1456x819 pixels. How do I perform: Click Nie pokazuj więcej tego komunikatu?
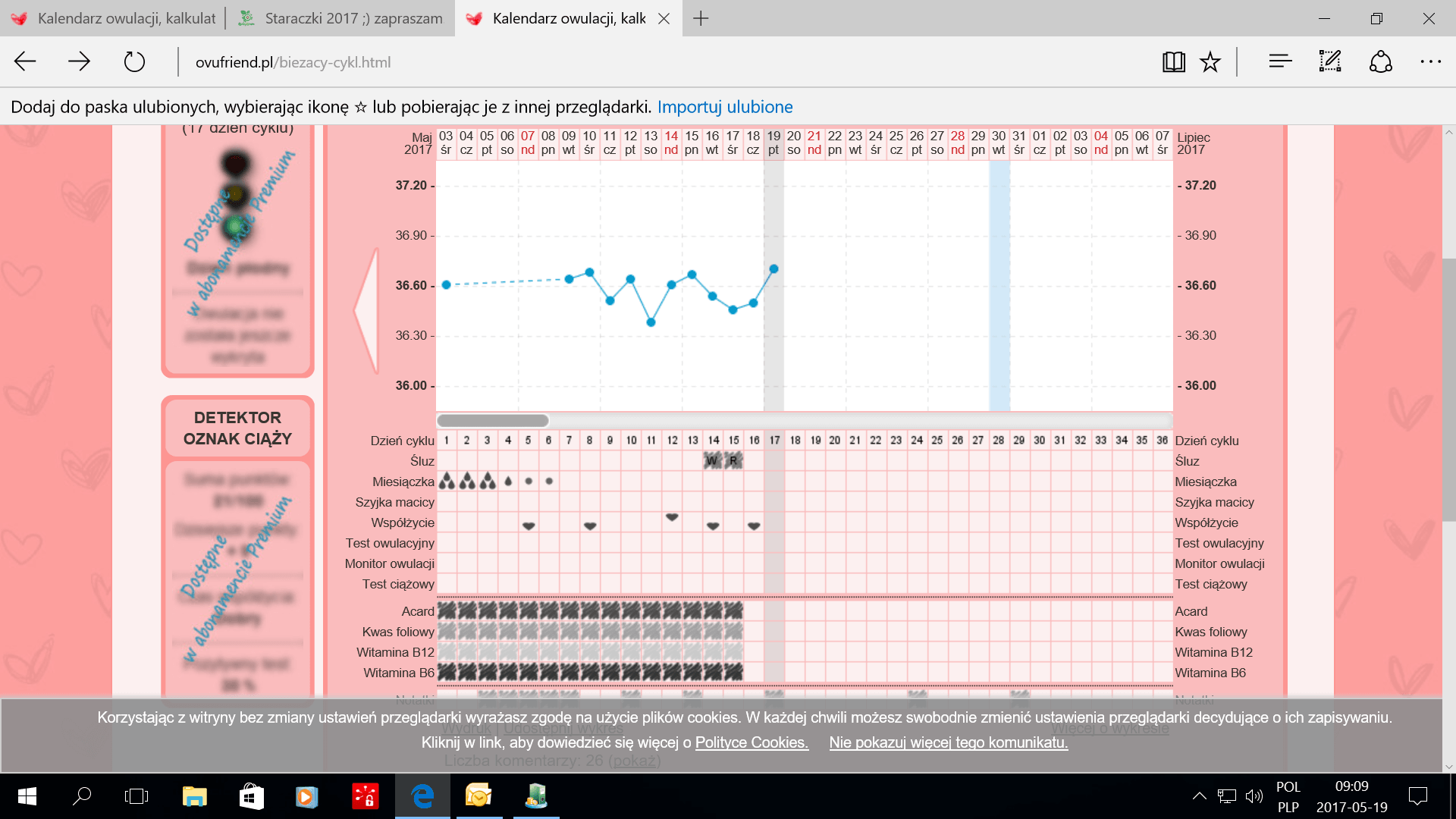pos(948,742)
